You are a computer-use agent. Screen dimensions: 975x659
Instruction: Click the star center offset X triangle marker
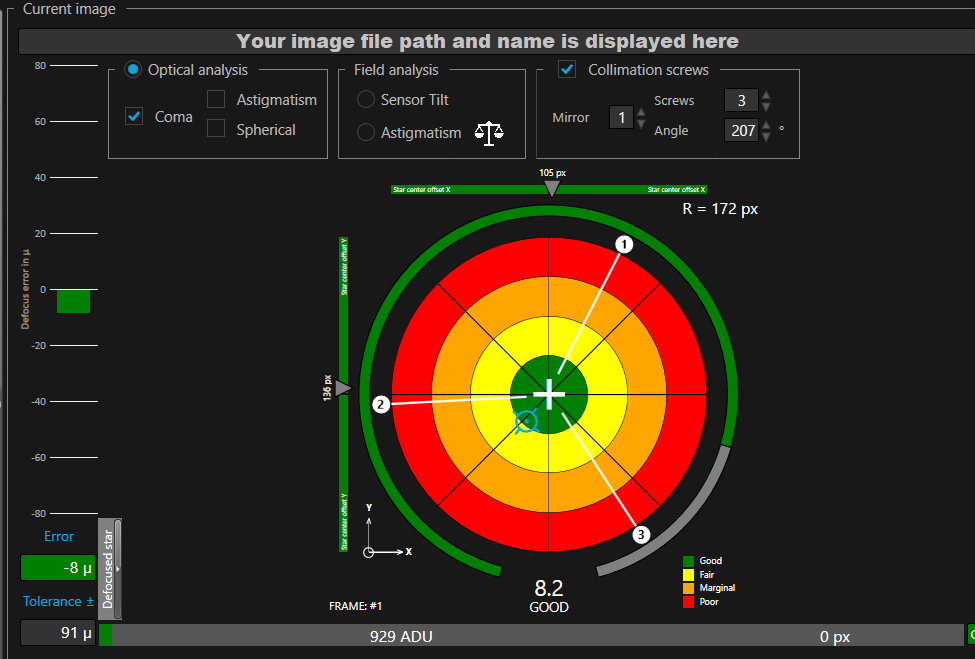click(551, 188)
